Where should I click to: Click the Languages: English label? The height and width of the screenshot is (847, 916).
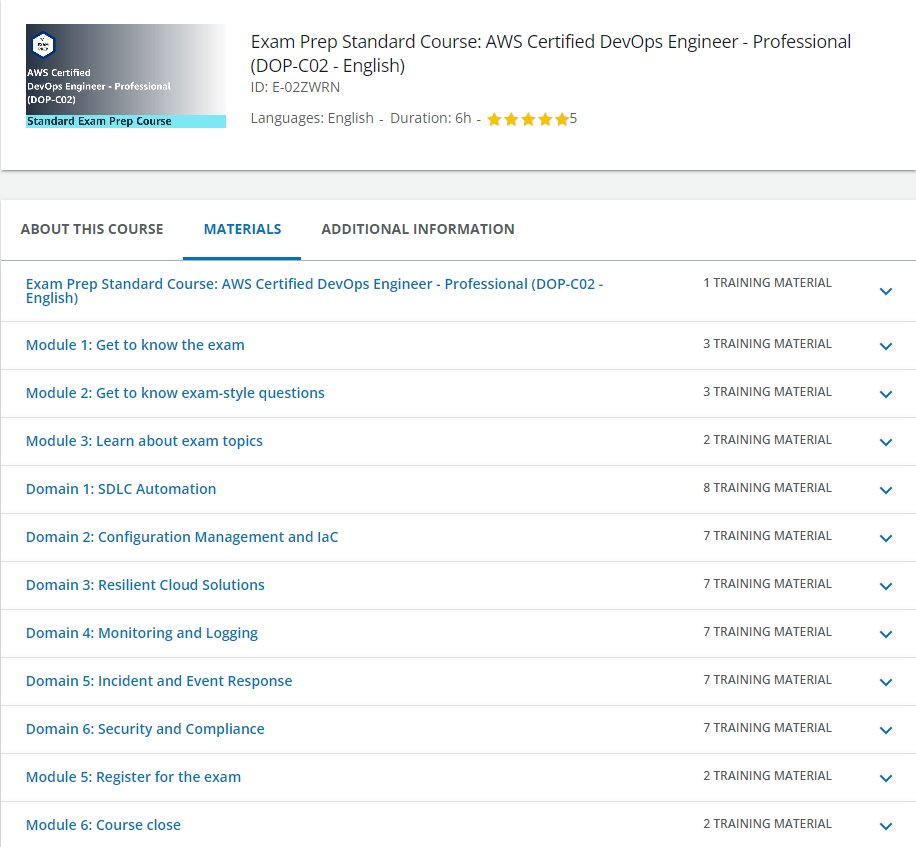(x=312, y=118)
